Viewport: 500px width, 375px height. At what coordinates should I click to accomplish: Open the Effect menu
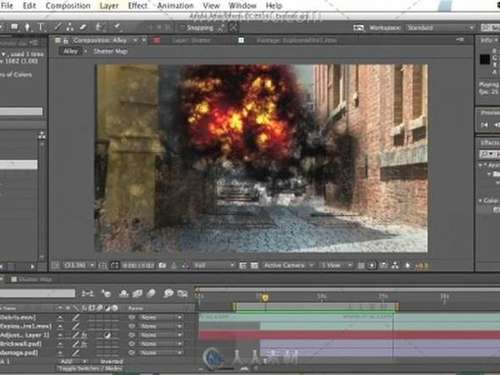click(x=137, y=6)
